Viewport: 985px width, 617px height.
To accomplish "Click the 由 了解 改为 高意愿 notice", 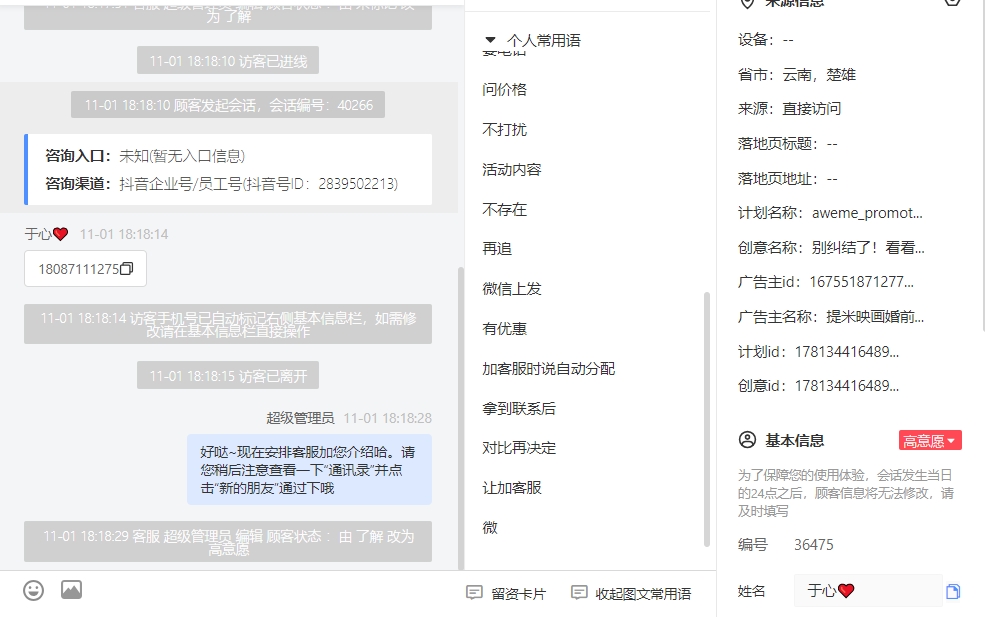I will [228, 542].
